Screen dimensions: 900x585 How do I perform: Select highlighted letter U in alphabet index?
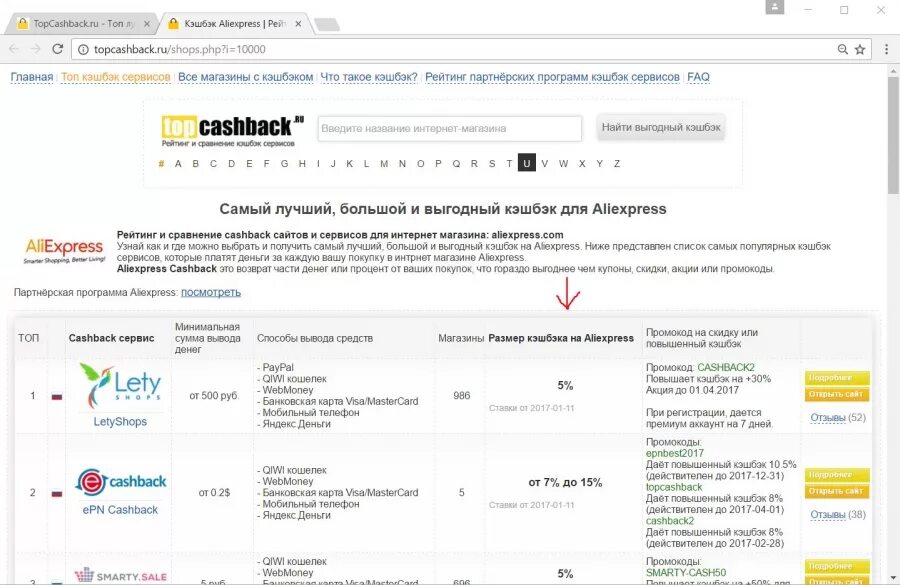point(526,163)
